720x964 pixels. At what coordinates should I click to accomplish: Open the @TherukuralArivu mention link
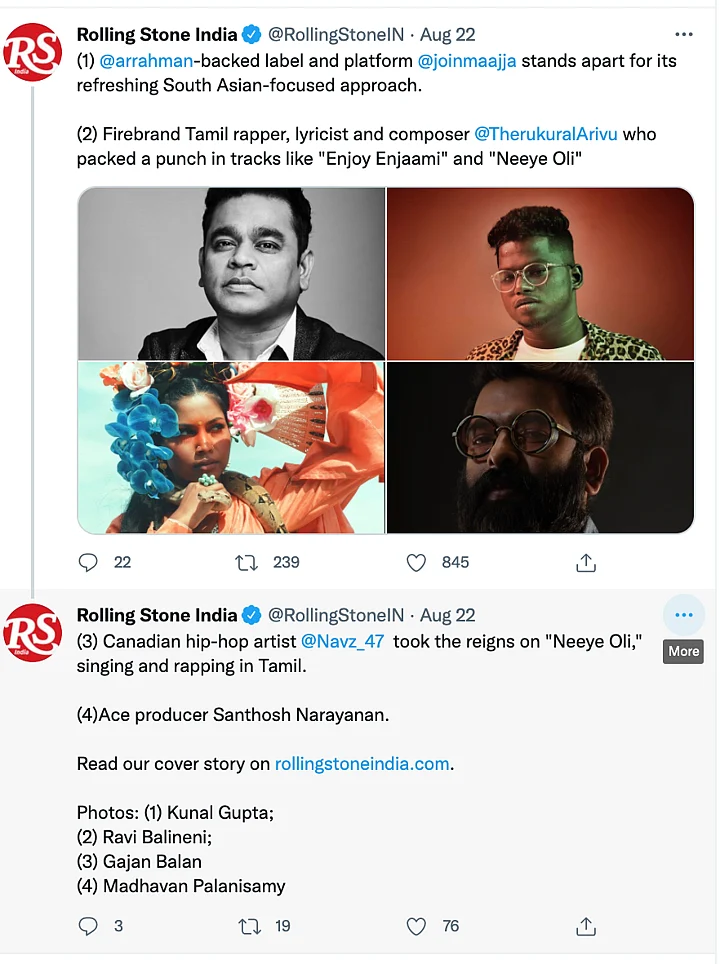click(x=565, y=134)
